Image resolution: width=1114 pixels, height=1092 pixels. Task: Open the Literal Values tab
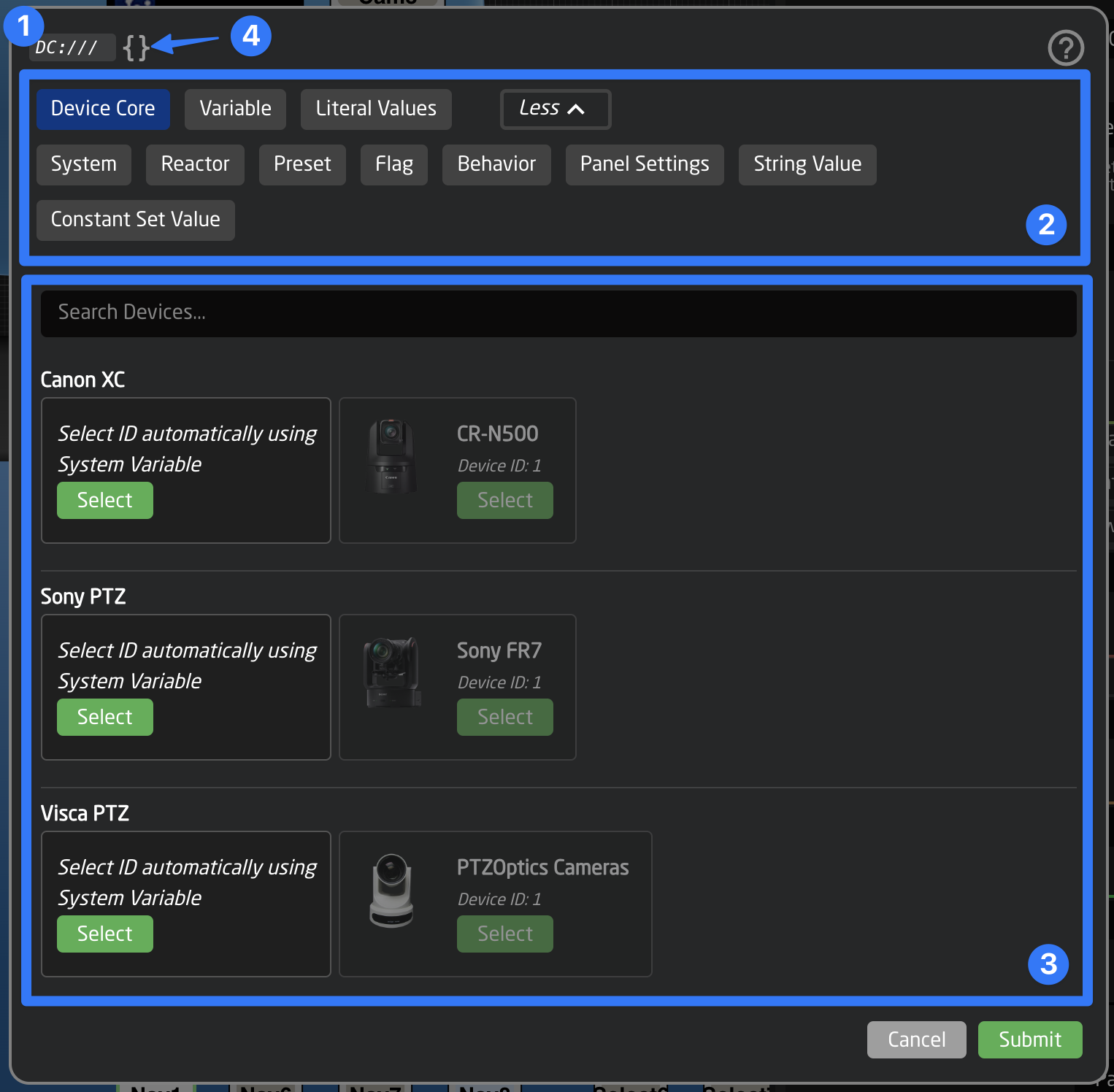click(376, 109)
